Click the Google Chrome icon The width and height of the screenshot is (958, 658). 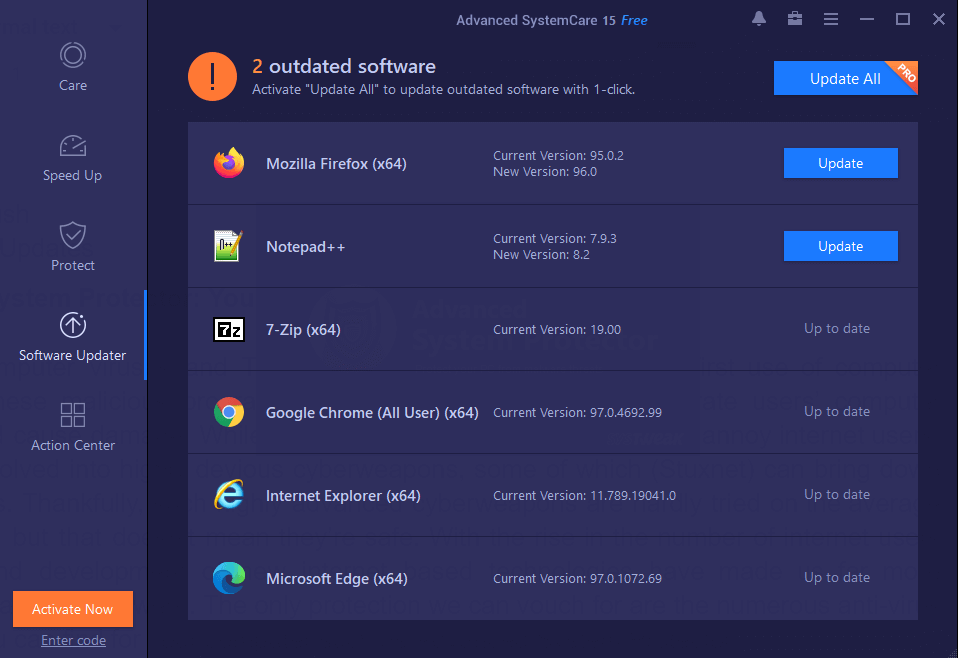click(x=229, y=412)
